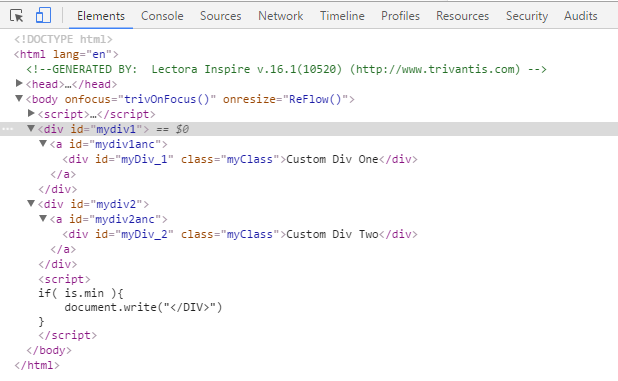This screenshot has height=381, width=618.
Task: Switch to the Elements tab
Action: (101, 16)
